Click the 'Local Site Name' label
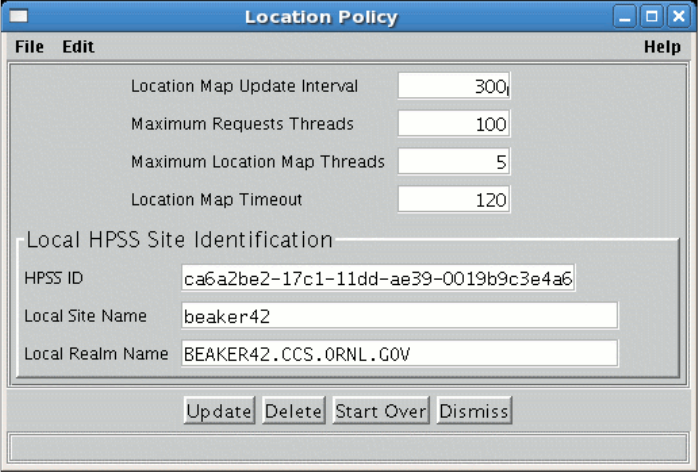Viewport: 698px width, 472px height. 85,316
